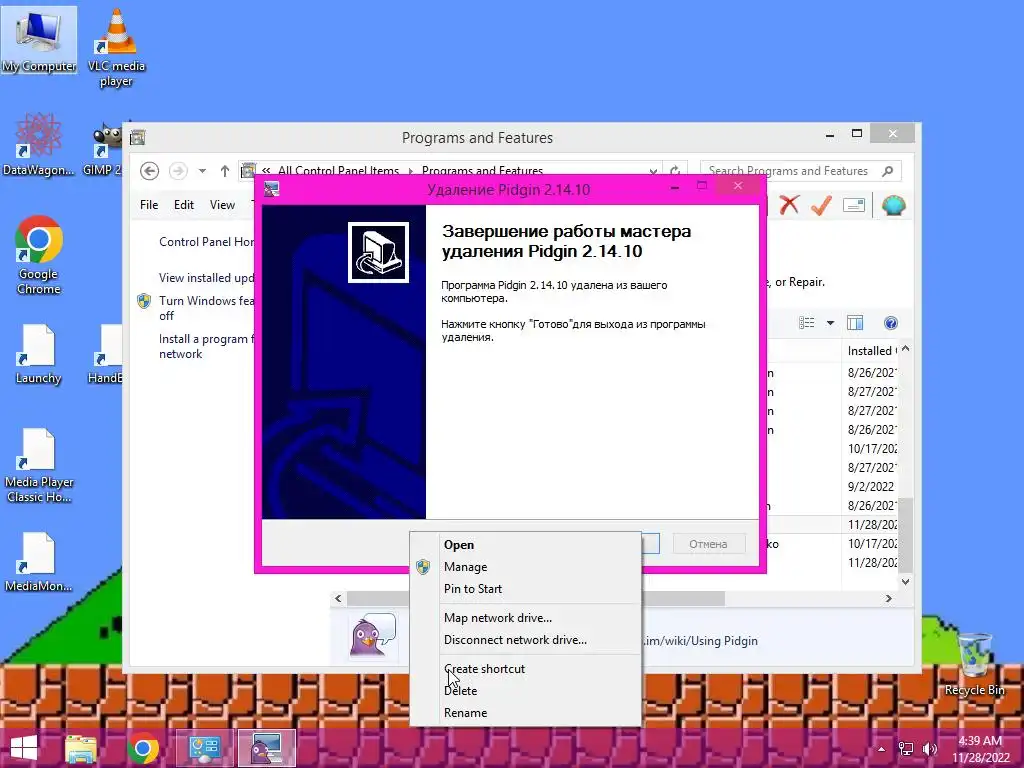This screenshot has width=1024, height=768.
Task: Open My Computer desktop icon
Action: tap(39, 40)
